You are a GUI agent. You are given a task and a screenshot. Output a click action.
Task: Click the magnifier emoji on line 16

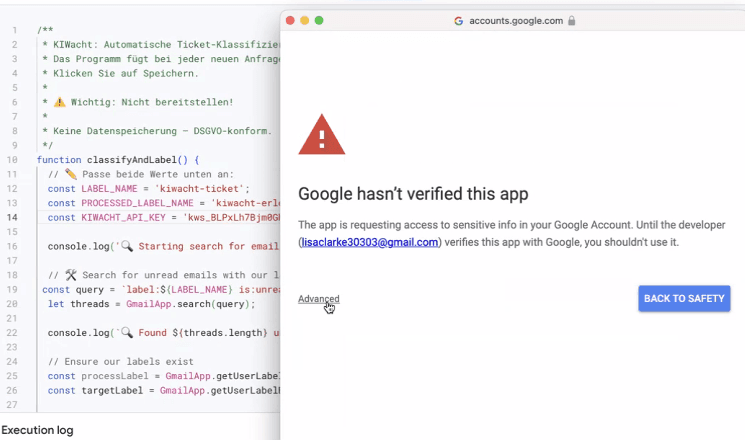click(127, 246)
